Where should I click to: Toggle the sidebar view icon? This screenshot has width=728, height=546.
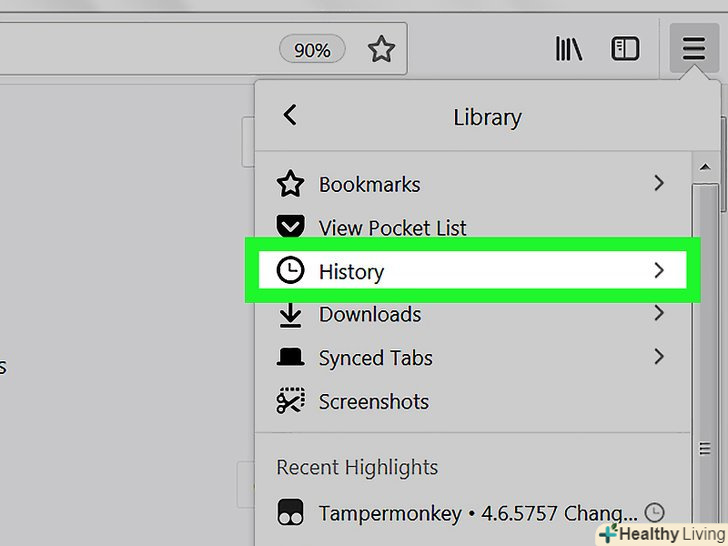626,49
